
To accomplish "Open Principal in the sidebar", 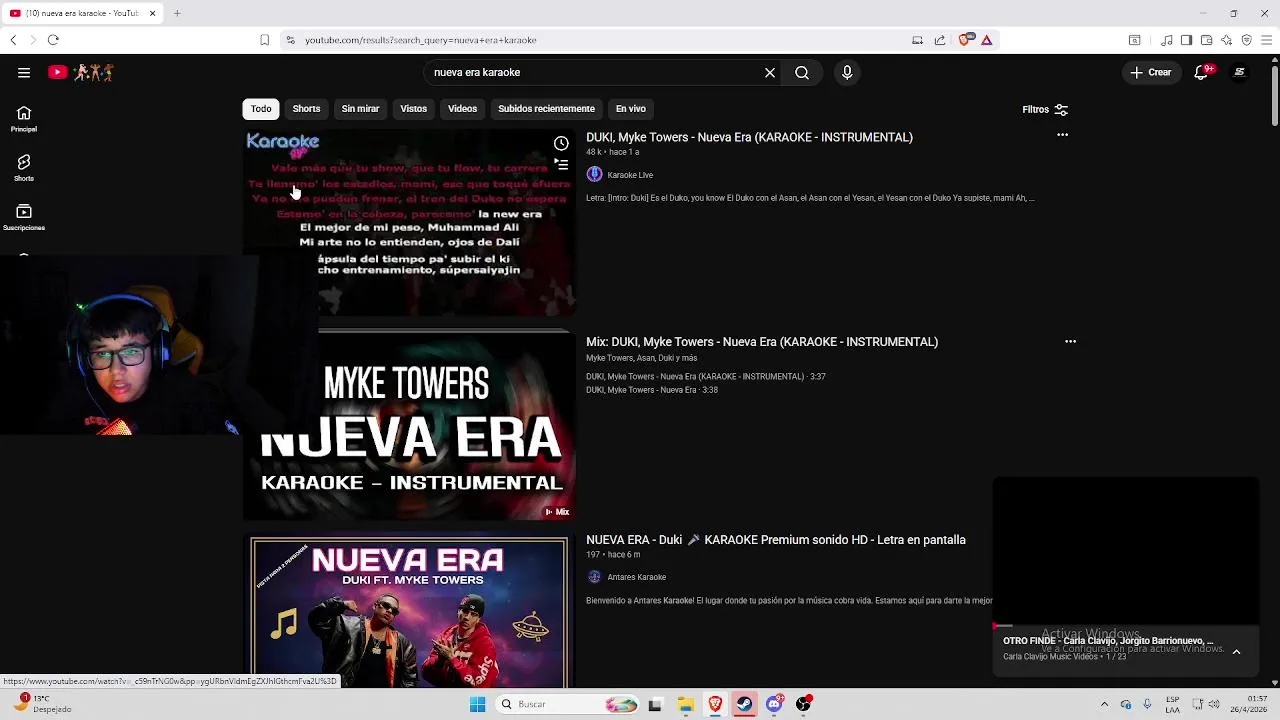I will 24,119.
